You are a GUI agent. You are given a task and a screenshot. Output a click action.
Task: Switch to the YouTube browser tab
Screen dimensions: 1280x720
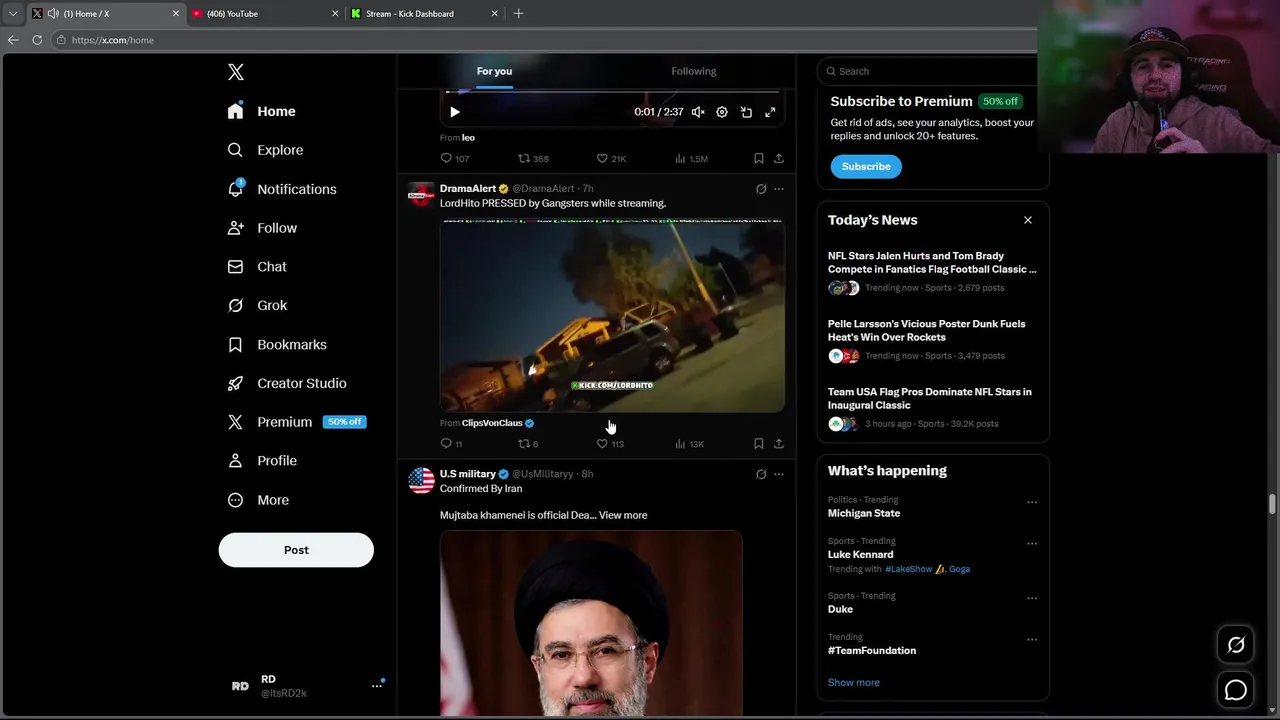[x=266, y=14]
